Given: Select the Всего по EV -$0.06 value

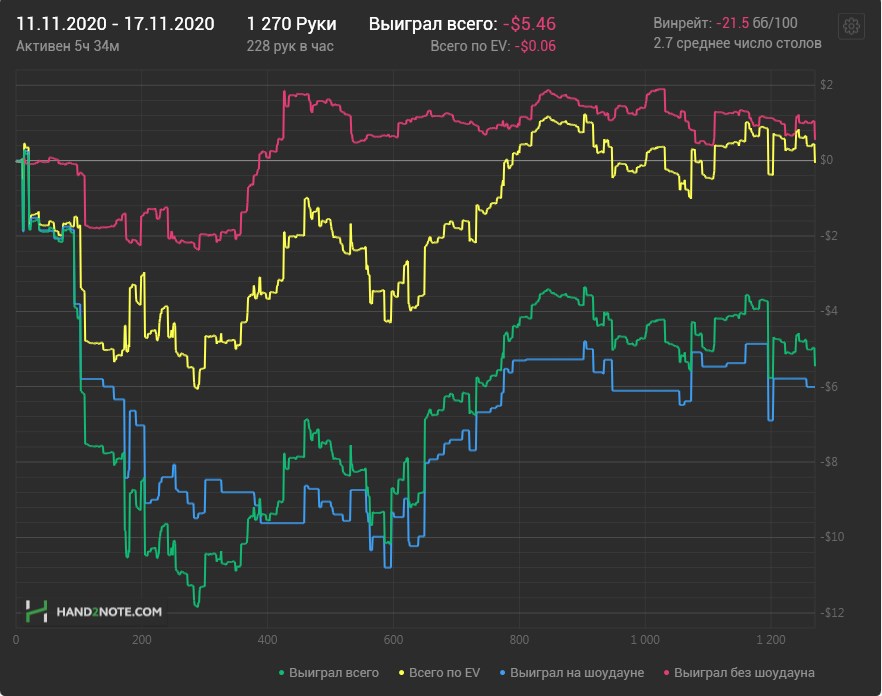Looking at the screenshot, I should coord(536,45).
